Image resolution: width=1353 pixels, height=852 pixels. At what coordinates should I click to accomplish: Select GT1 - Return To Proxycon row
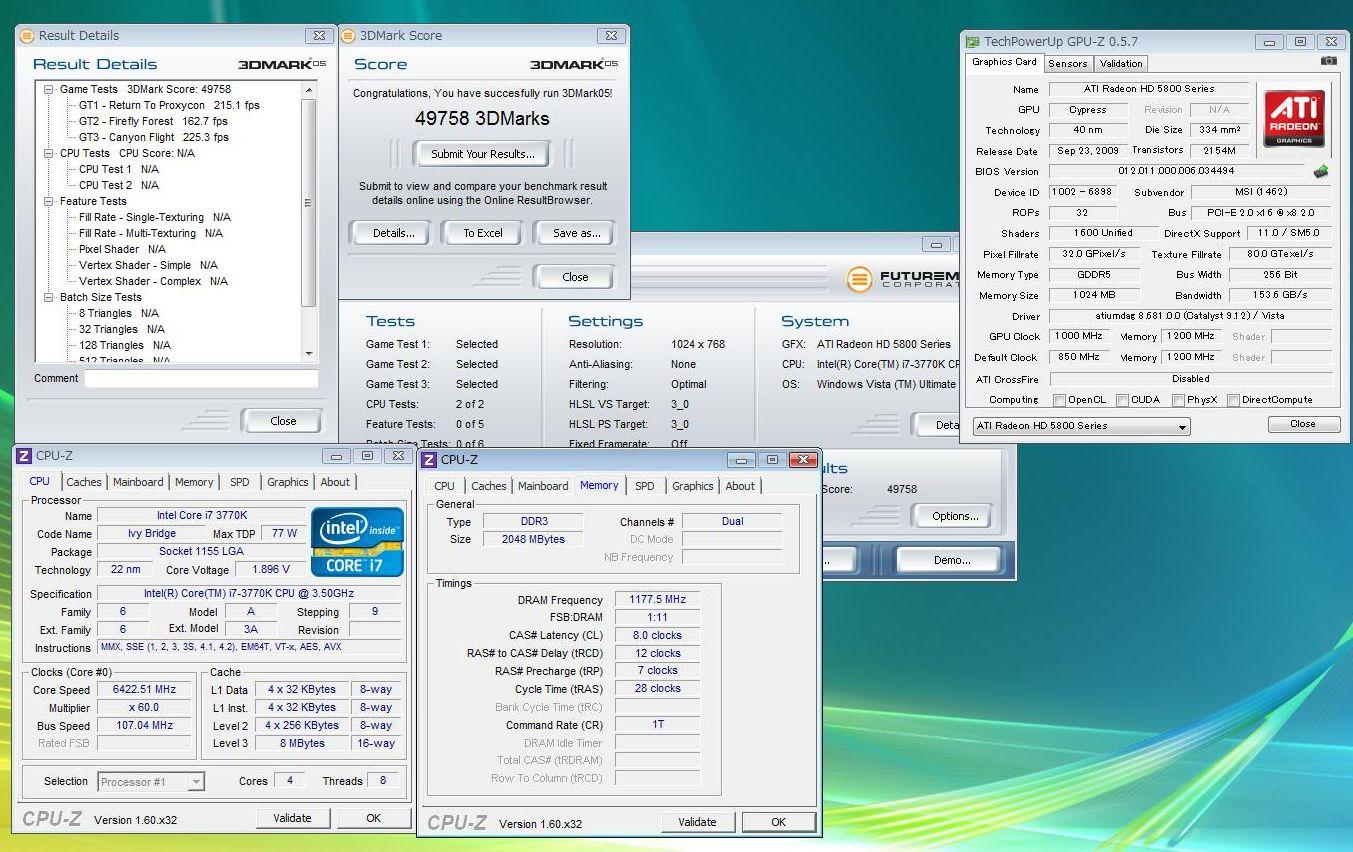pos(169,105)
